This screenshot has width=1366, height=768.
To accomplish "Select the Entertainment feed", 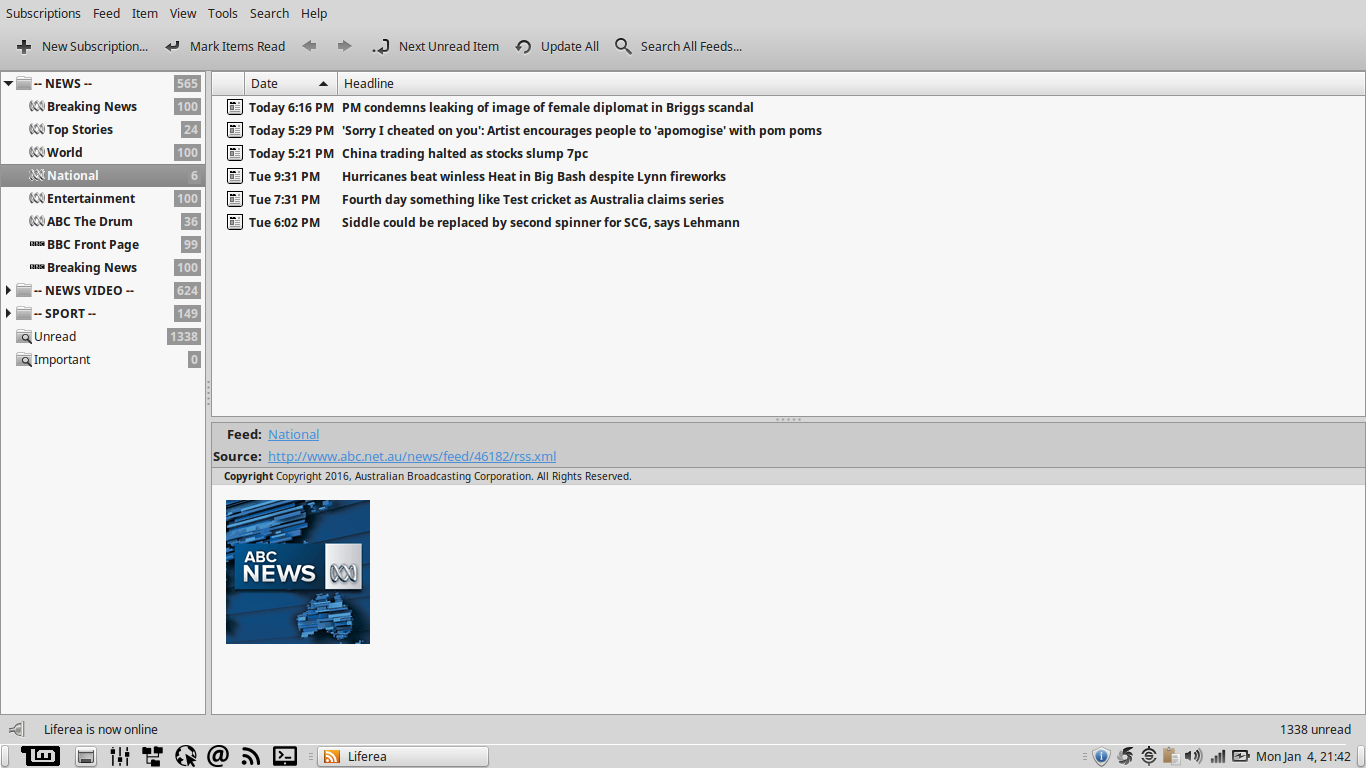I will click(x=102, y=198).
